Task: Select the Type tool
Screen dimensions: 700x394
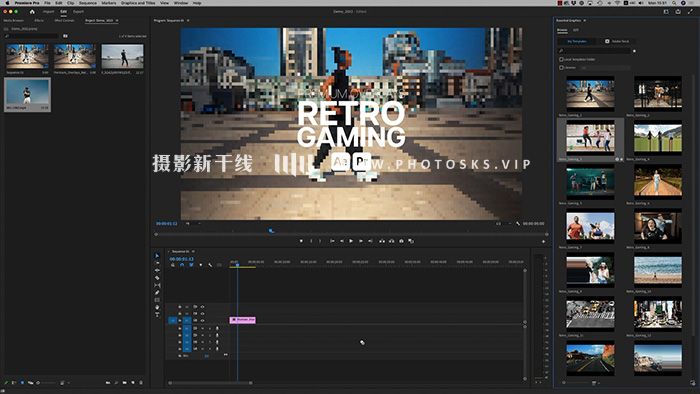Action: click(157, 315)
